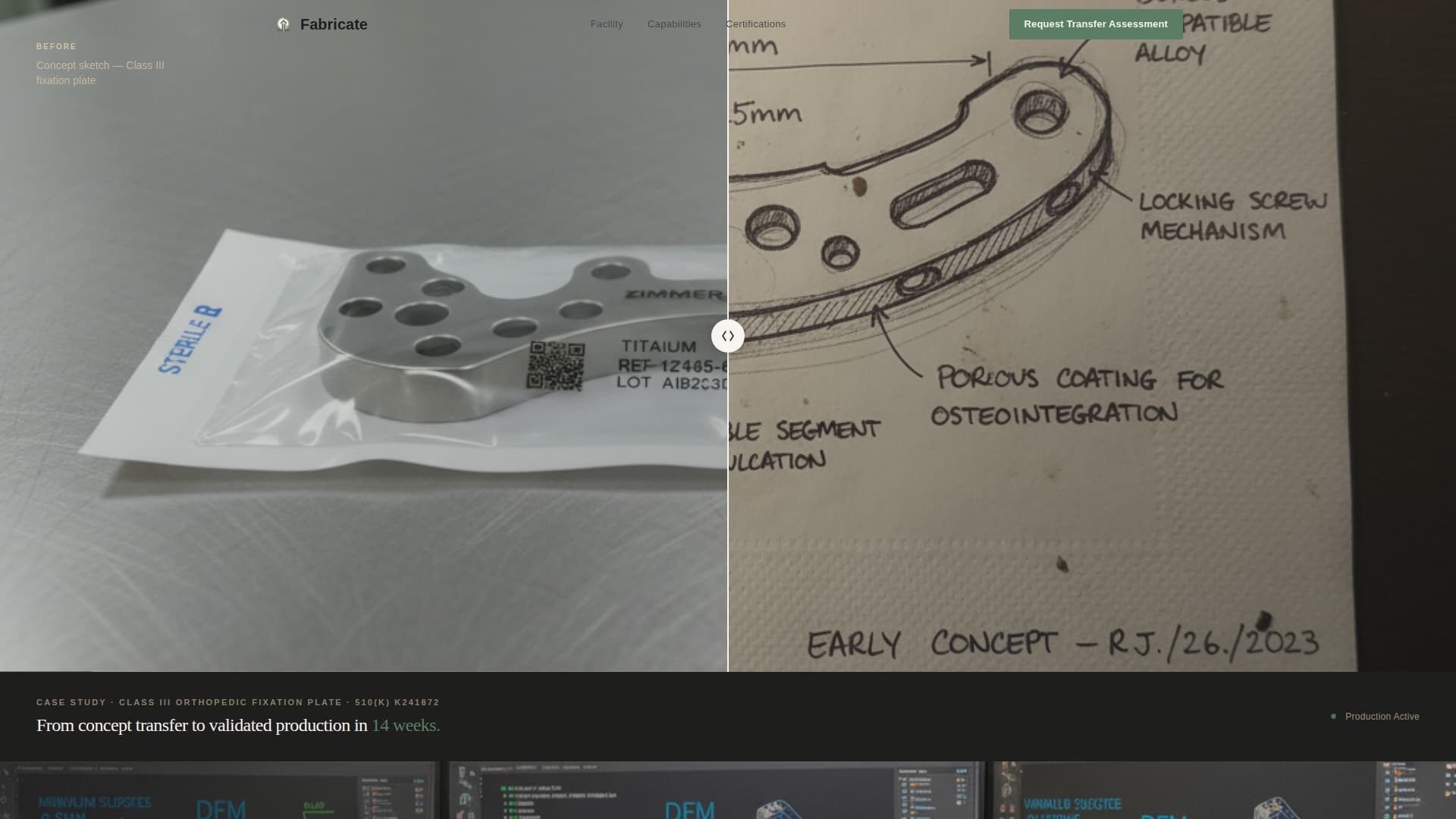Screen dimensions: 1456x819
Task: Click the circular handle on the image divider
Action: pyautogui.click(x=727, y=335)
